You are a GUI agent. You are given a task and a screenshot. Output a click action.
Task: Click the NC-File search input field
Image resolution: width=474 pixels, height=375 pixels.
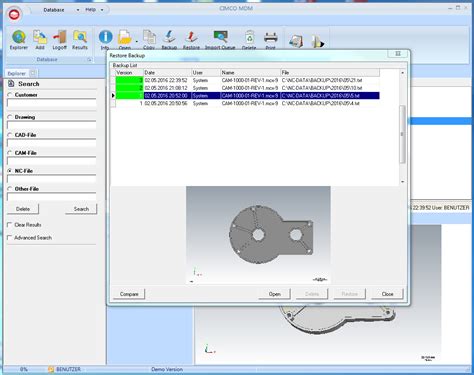click(52, 179)
